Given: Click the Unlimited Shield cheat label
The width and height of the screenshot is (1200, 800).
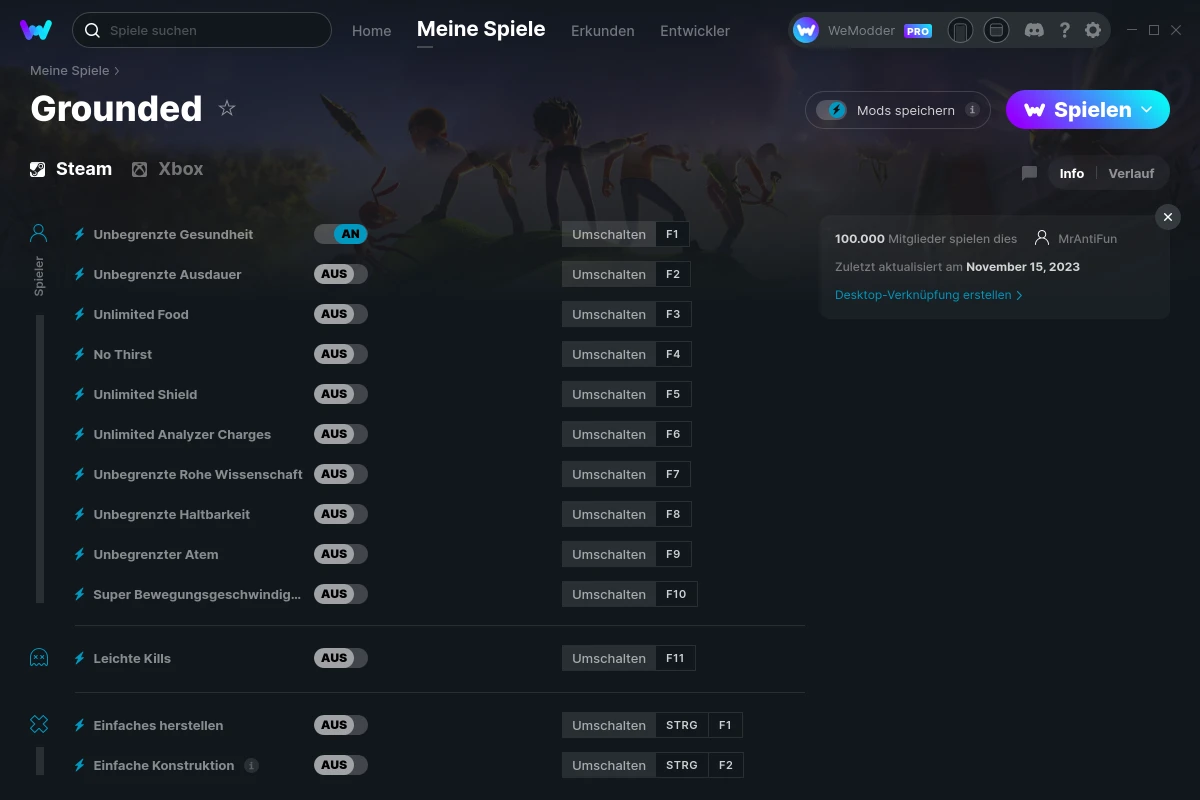Looking at the screenshot, I should point(145,394).
